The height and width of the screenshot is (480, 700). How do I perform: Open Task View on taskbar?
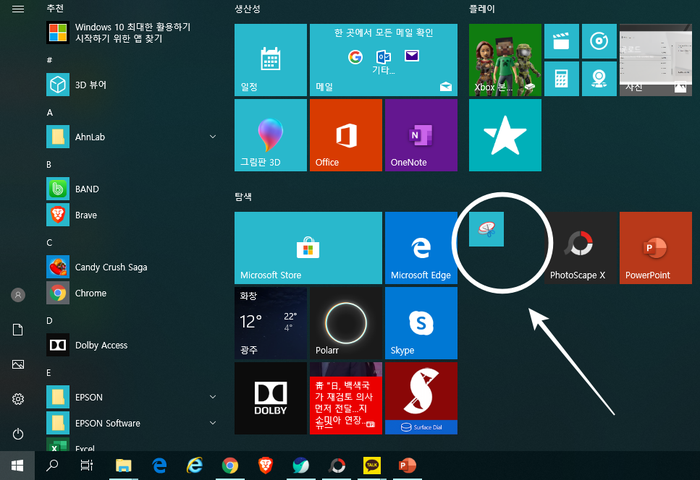87,466
